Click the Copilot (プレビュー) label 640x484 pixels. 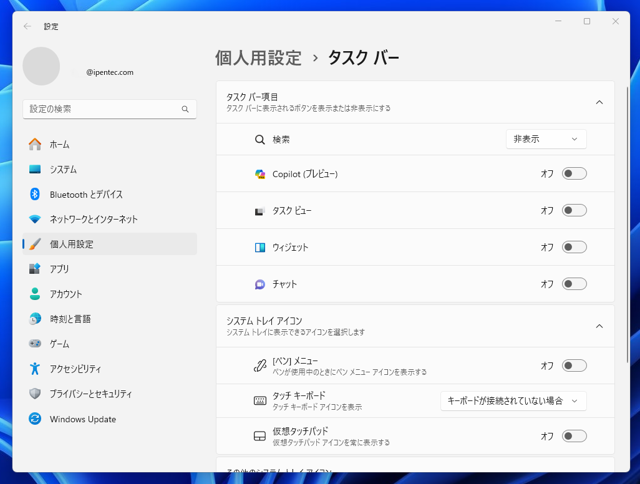(x=305, y=174)
